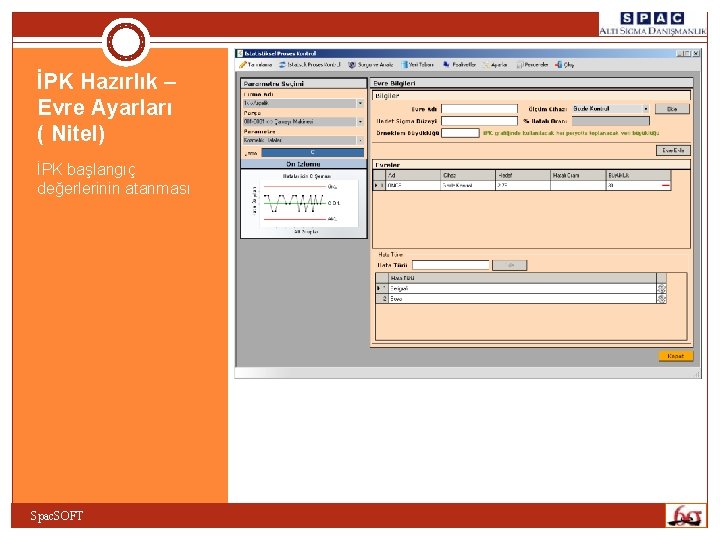This screenshot has height=540, width=720.
Task: Open the Tanımlama toolbar menu
Action: pyautogui.click(x=256, y=65)
